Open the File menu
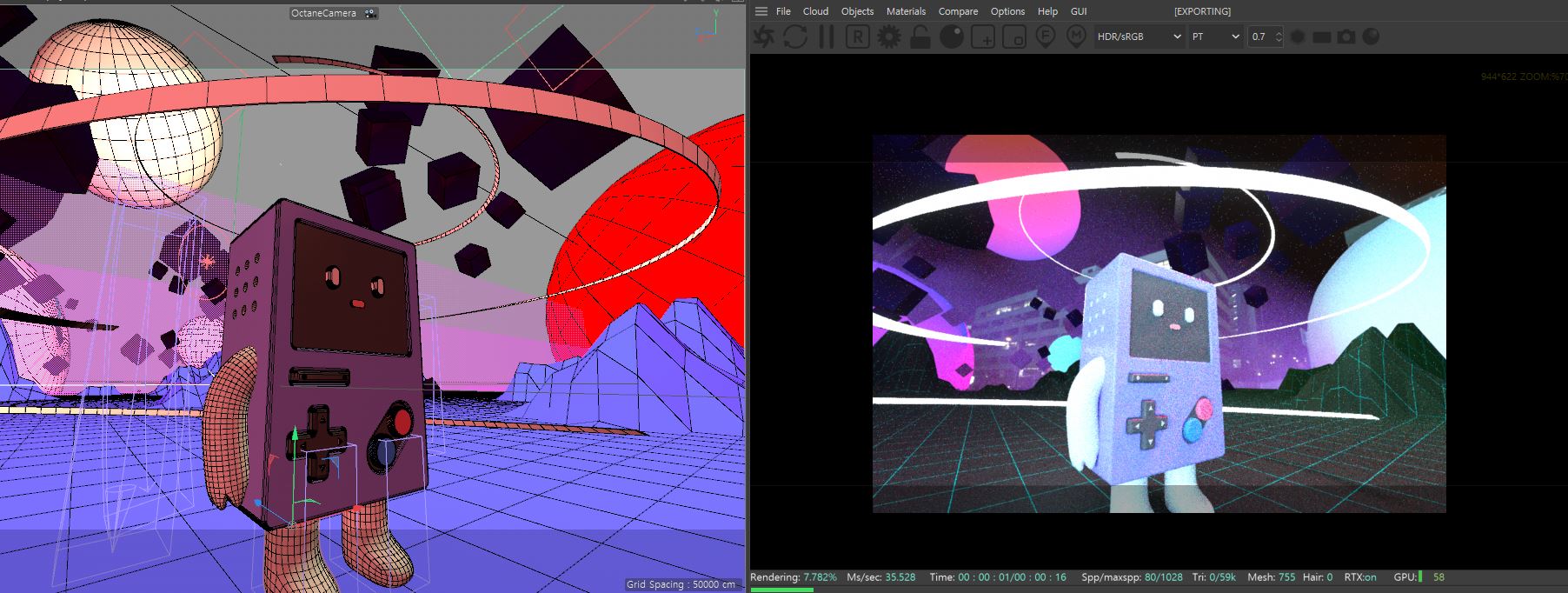The image size is (1568, 593). pos(783,11)
